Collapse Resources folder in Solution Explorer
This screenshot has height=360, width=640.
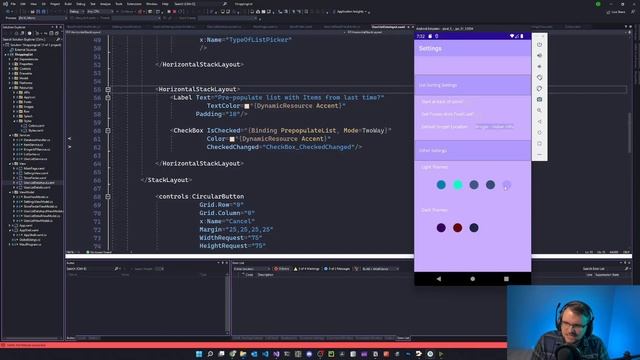[x=10, y=88]
